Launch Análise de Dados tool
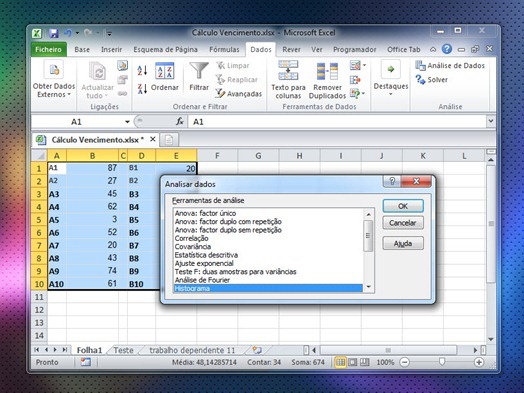 [x=450, y=66]
